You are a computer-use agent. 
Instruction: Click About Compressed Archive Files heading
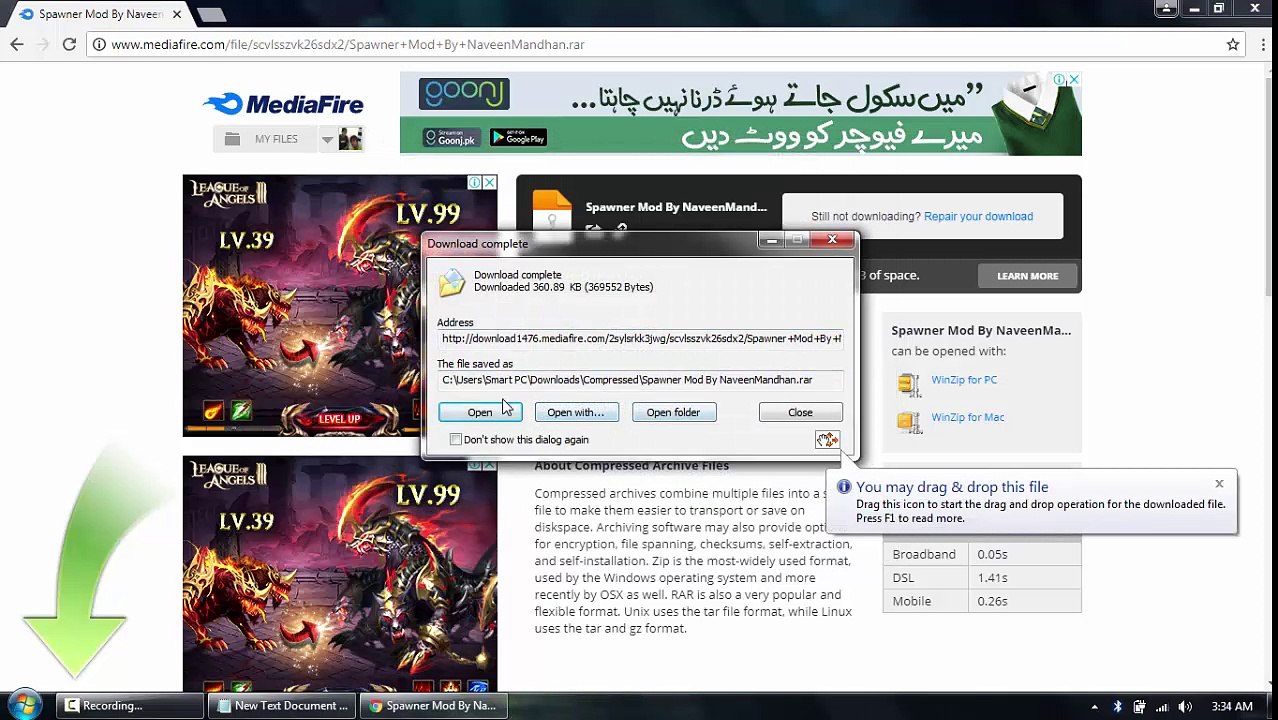click(631, 466)
